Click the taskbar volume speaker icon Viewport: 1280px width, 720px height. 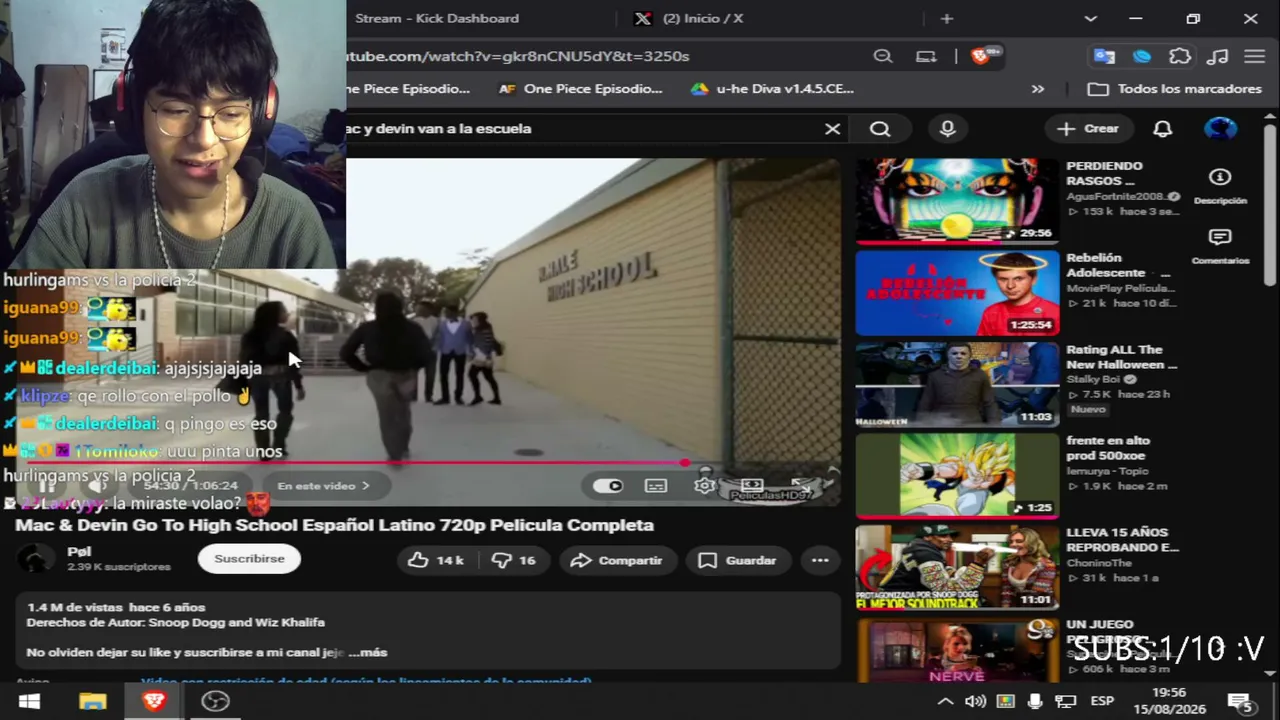(x=975, y=701)
